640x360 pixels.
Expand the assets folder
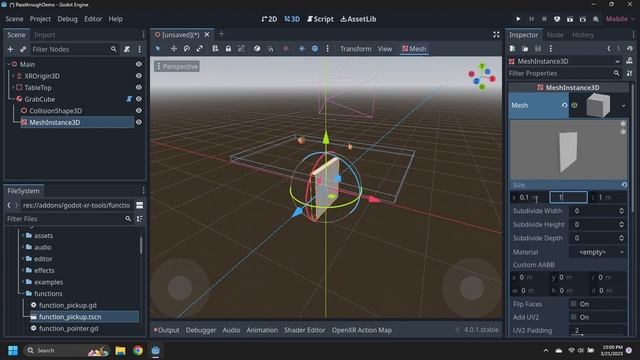(23, 236)
